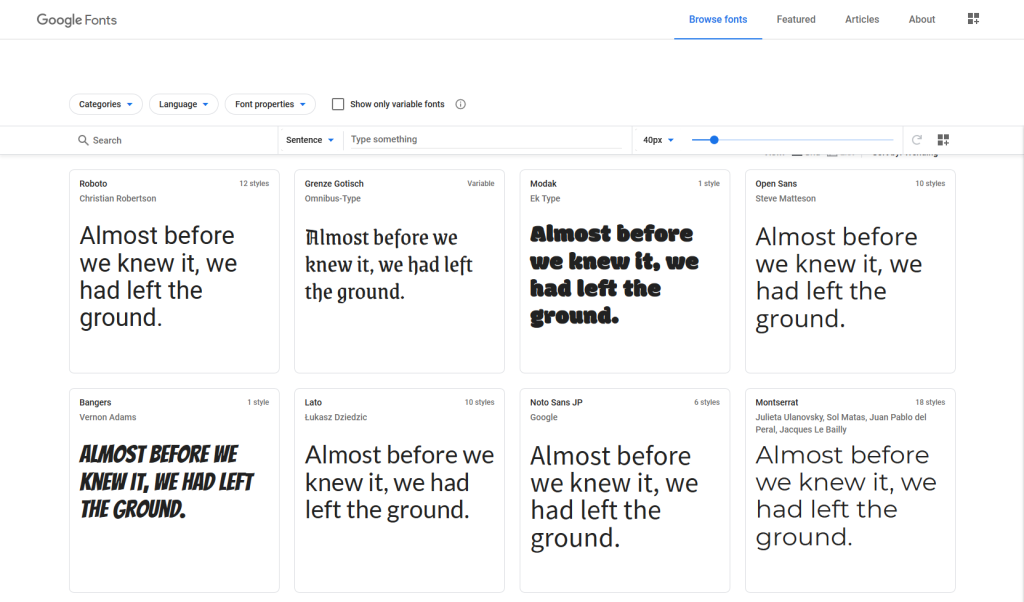Viewport: 1024px width, 602px height.
Task: Click the info icon beside variable fonts checkbox
Action: coord(460,104)
